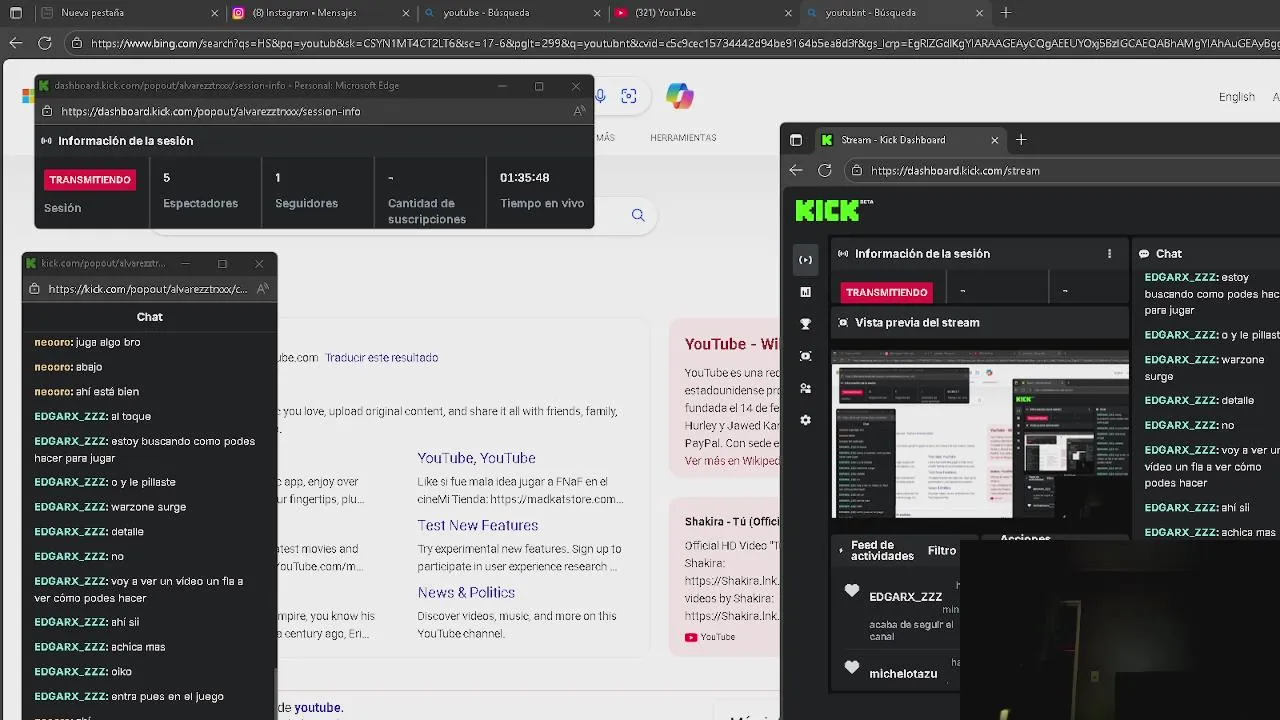Reload the main Bing browser page
The width and height of the screenshot is (1280, 720).
tap(45, 43)
